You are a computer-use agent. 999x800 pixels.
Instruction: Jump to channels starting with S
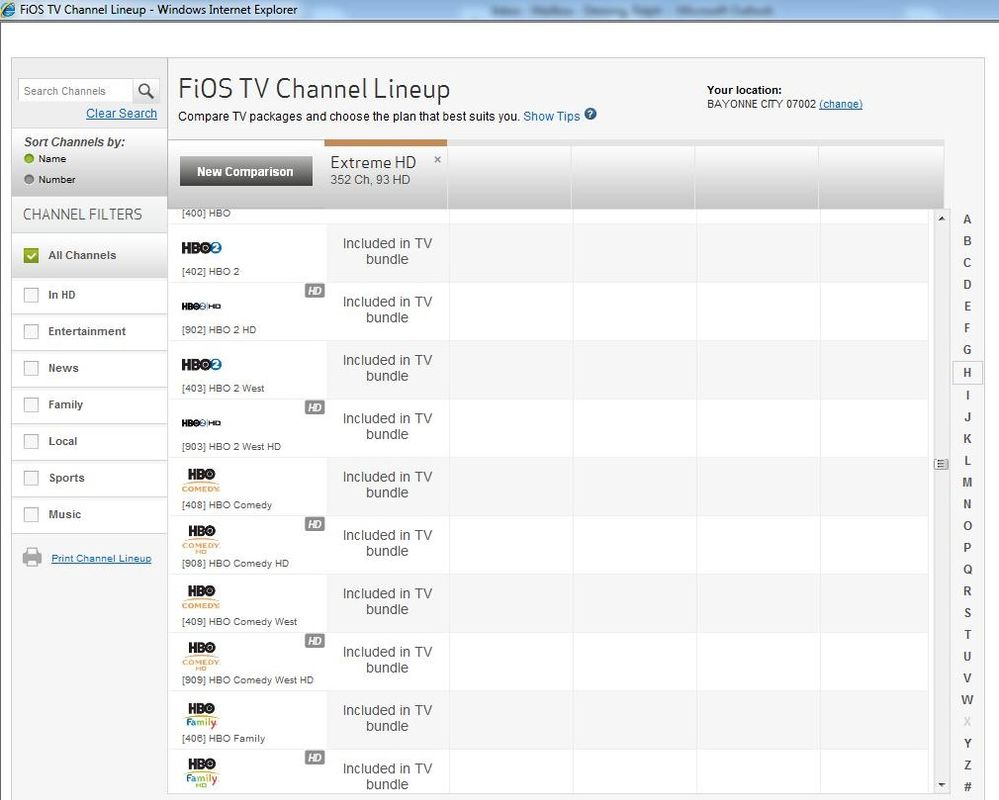967,613
